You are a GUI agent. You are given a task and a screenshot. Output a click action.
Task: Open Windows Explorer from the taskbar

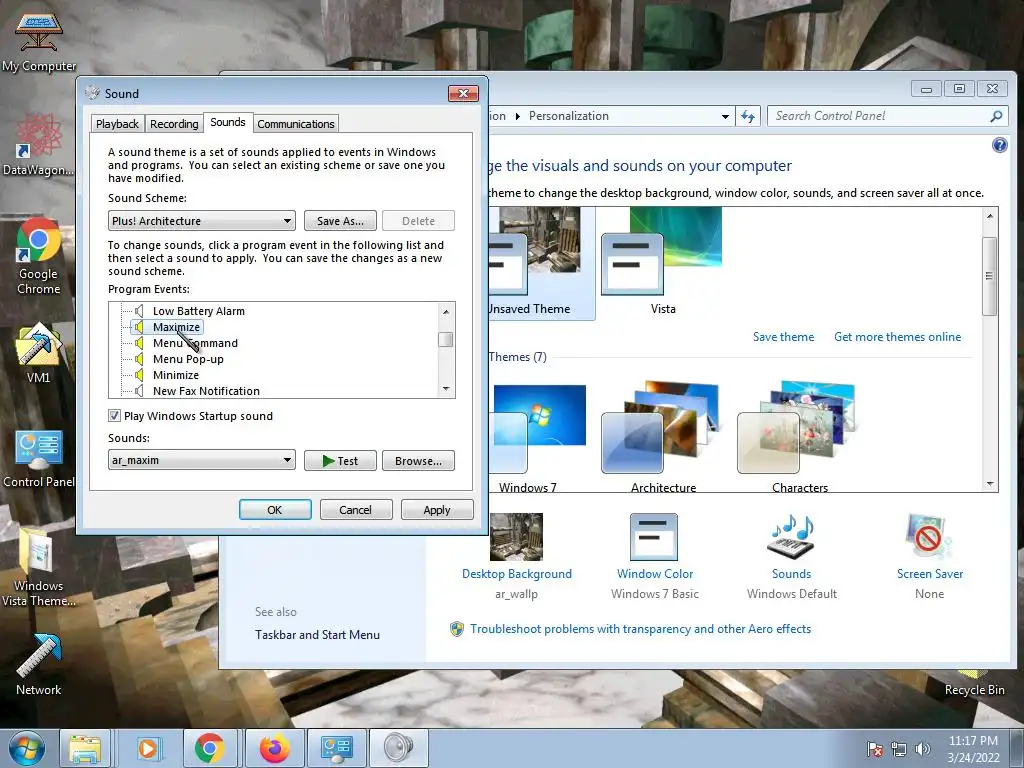[x=85, y=748]
